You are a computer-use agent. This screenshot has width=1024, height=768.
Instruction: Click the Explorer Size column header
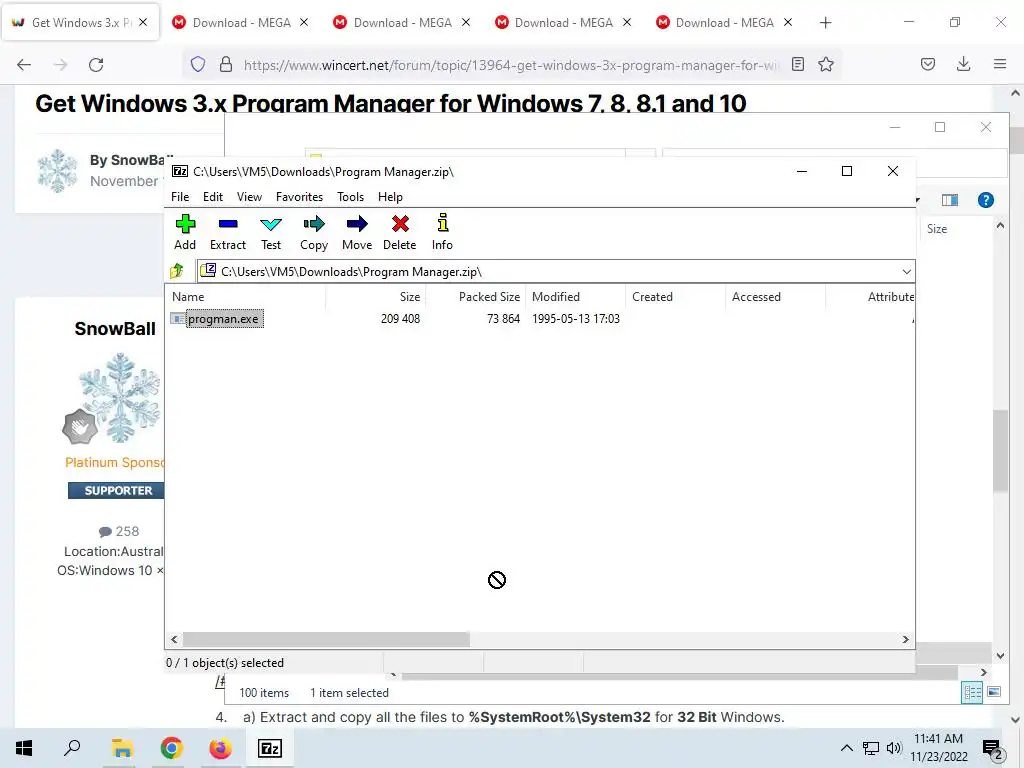pyautogui.click(x=936, y=229)
